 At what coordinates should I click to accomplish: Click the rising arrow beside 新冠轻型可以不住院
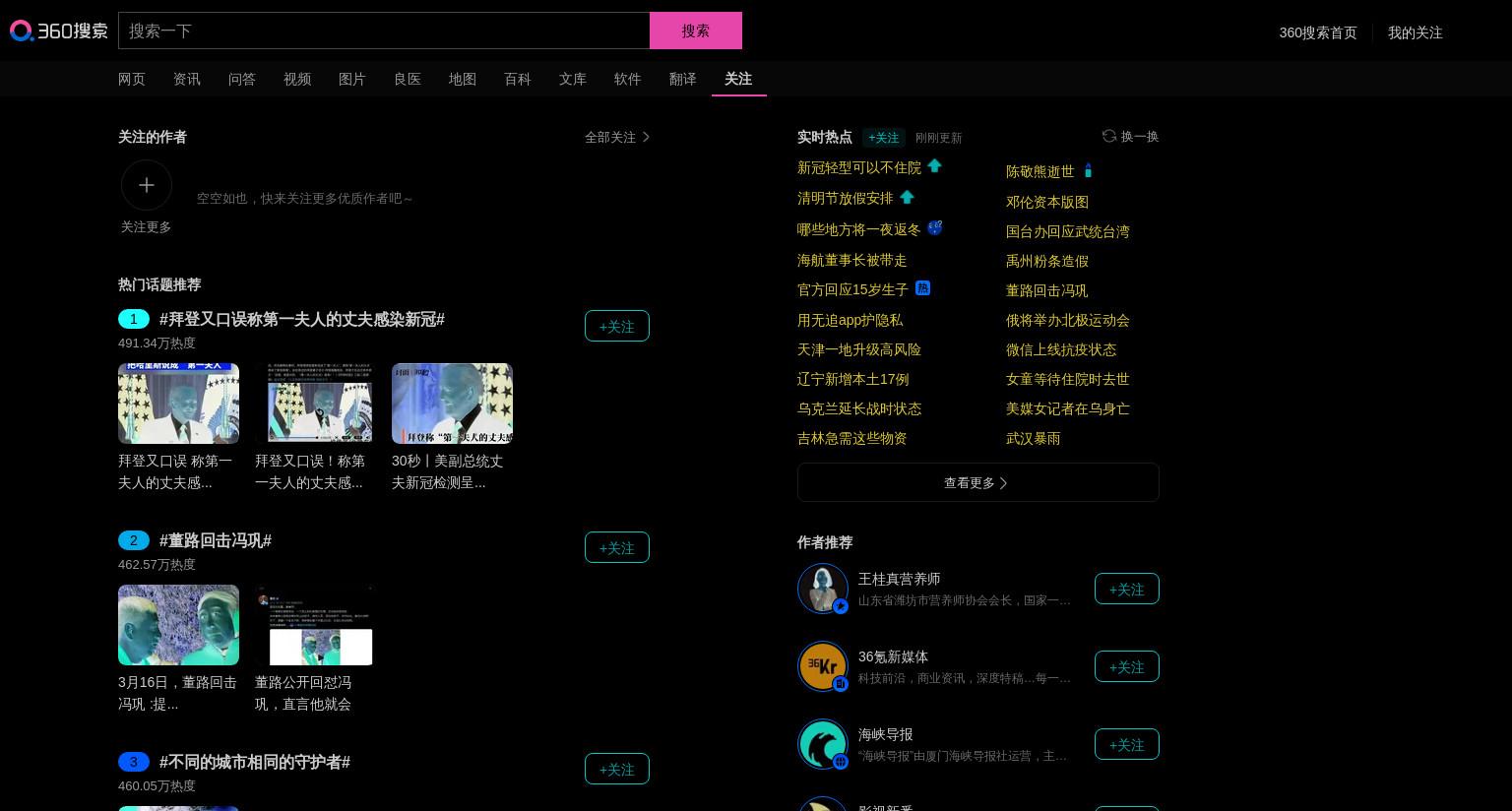click(x=935, y=166)
